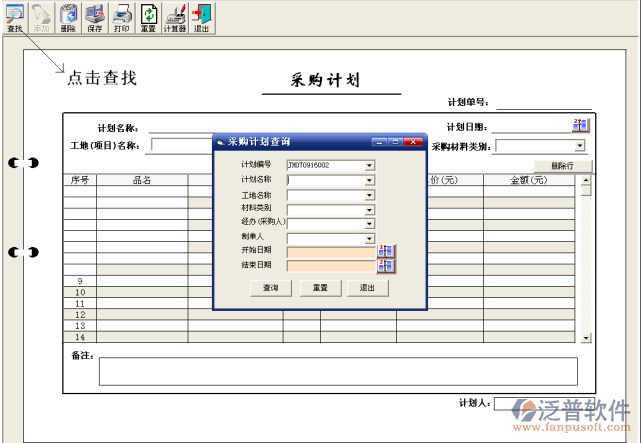Click the 保存 save toolbar icon
Image resolution: width=641 pixels, height=443 pixels.
pyautogui.click(x=94, y=18)
